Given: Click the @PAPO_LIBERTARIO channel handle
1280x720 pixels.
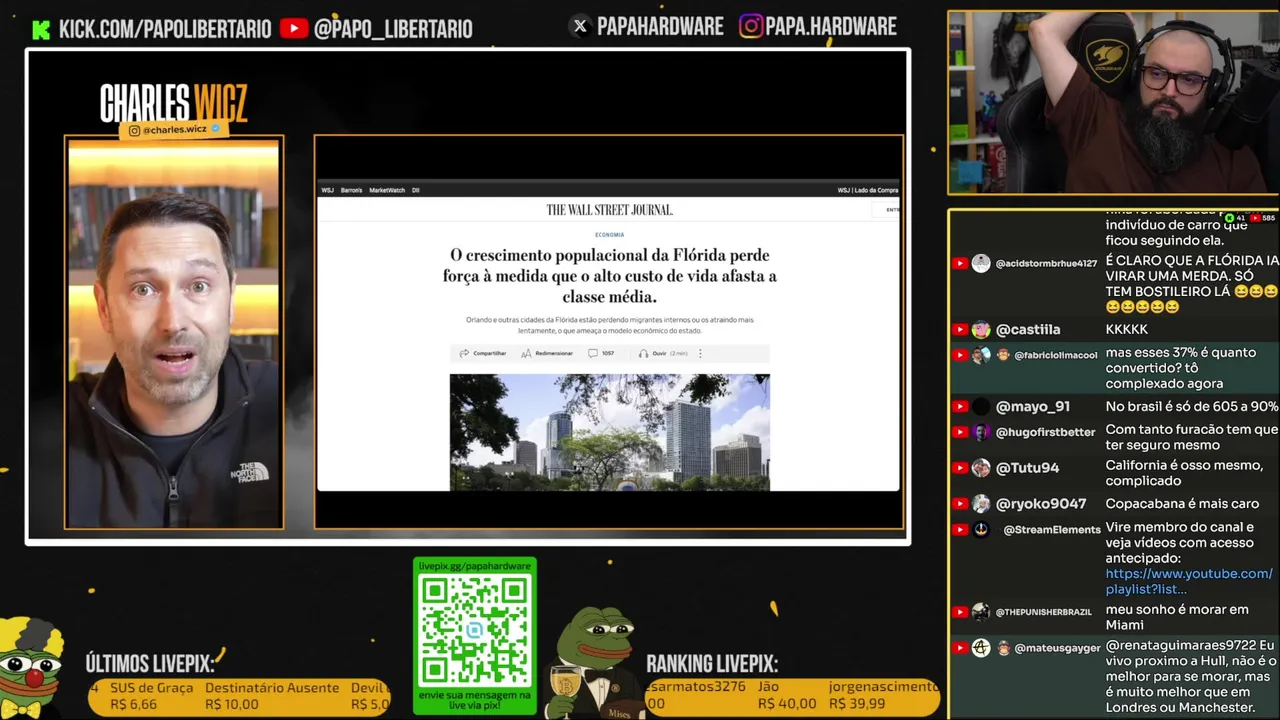Looking at the screenshot, I should pos(393,29).
